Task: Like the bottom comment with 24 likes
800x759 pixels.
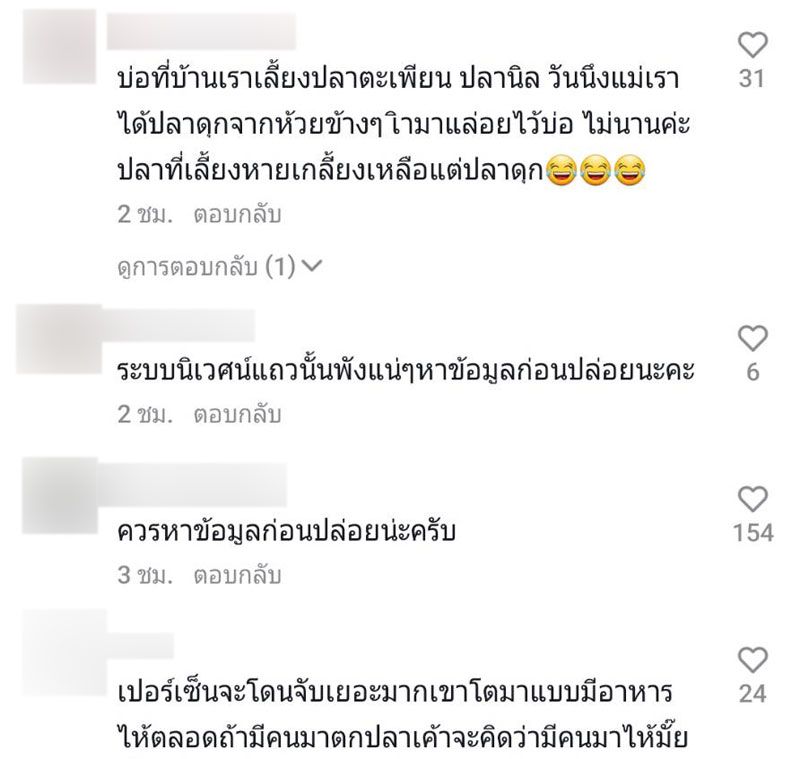Action: coord(753,660)
